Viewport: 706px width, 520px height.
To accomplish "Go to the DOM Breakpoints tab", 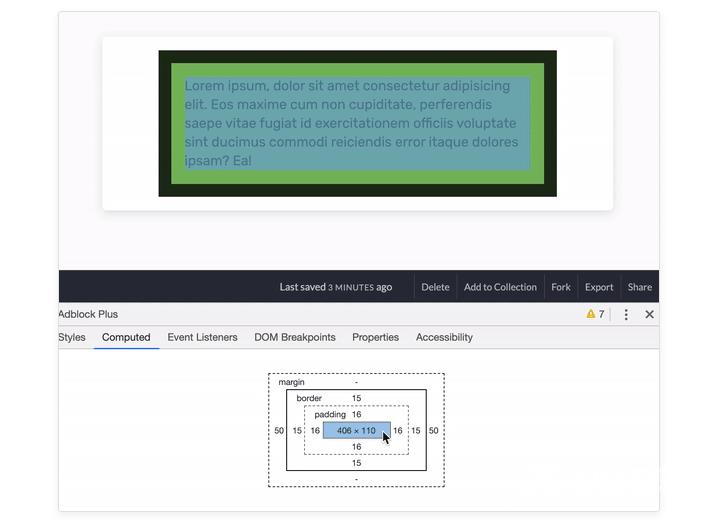I will point(295,337).
